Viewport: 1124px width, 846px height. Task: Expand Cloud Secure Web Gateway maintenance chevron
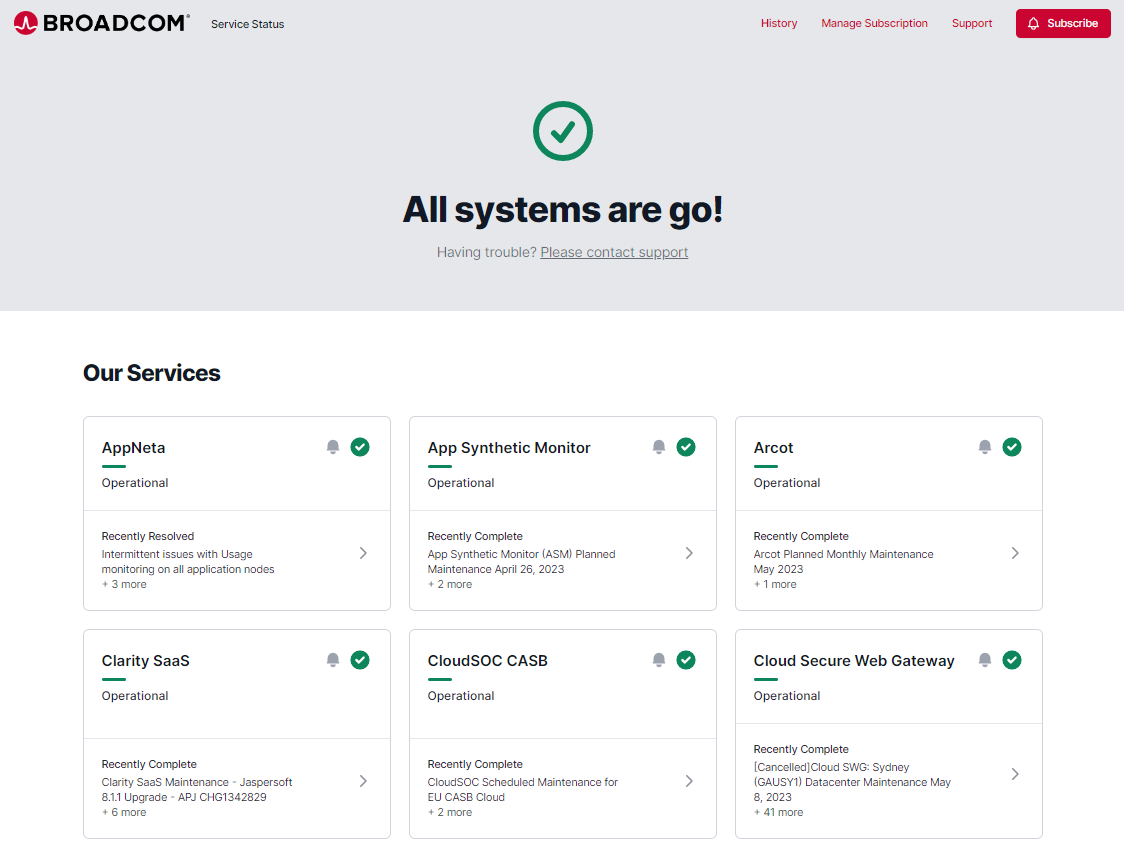tap(1015, 774)
